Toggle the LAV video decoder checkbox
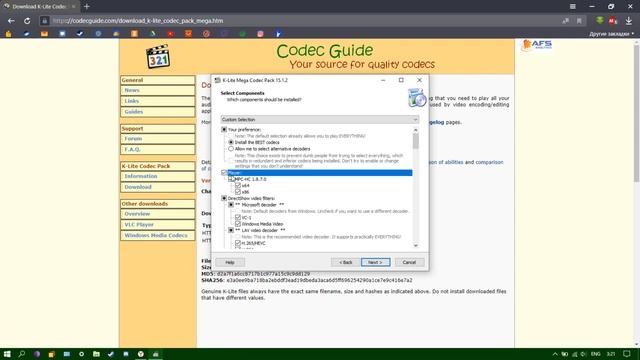 pos(231,230)
